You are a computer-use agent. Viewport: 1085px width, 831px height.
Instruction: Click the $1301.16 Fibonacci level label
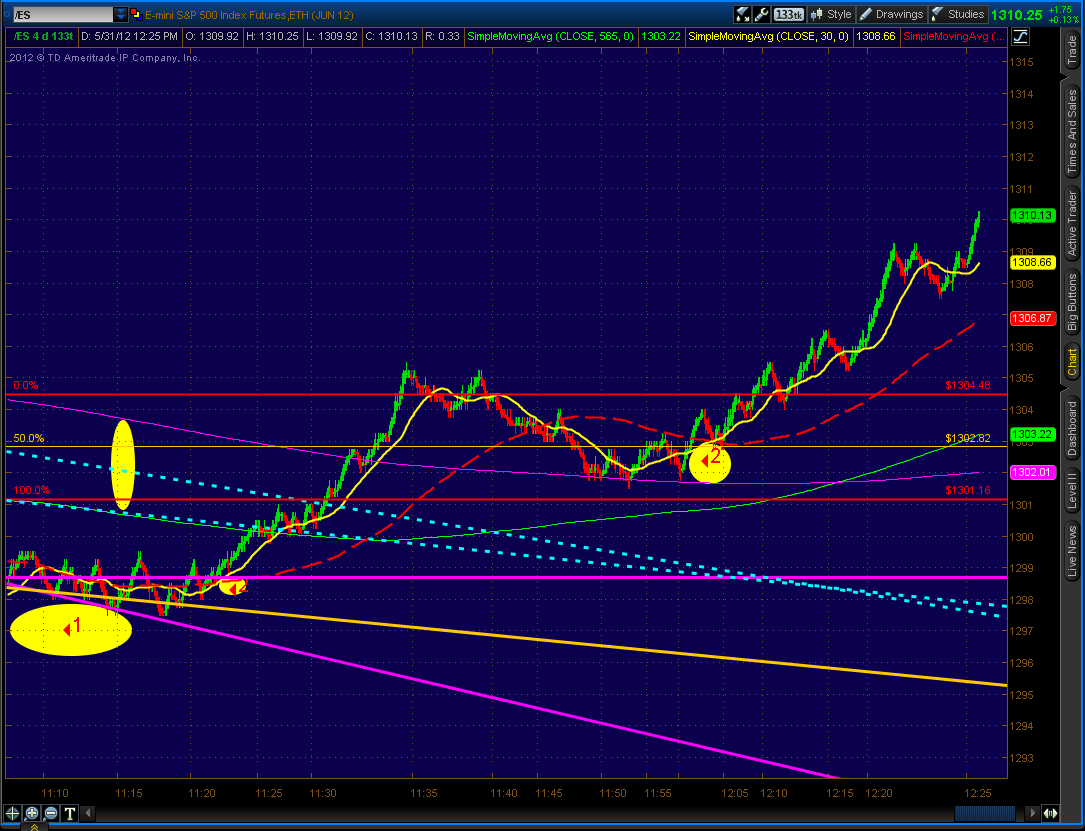[x=968, y=490]
